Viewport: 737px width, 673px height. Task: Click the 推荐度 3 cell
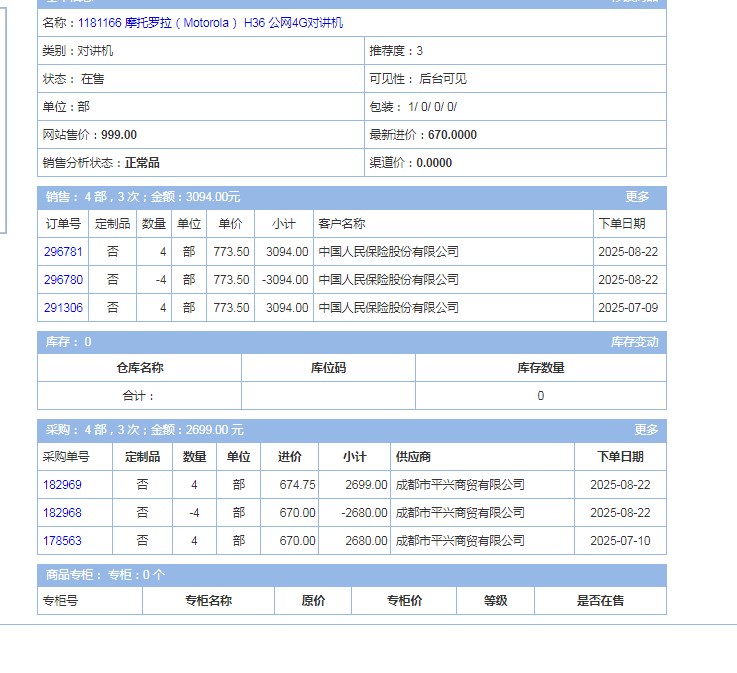[515, 51]
